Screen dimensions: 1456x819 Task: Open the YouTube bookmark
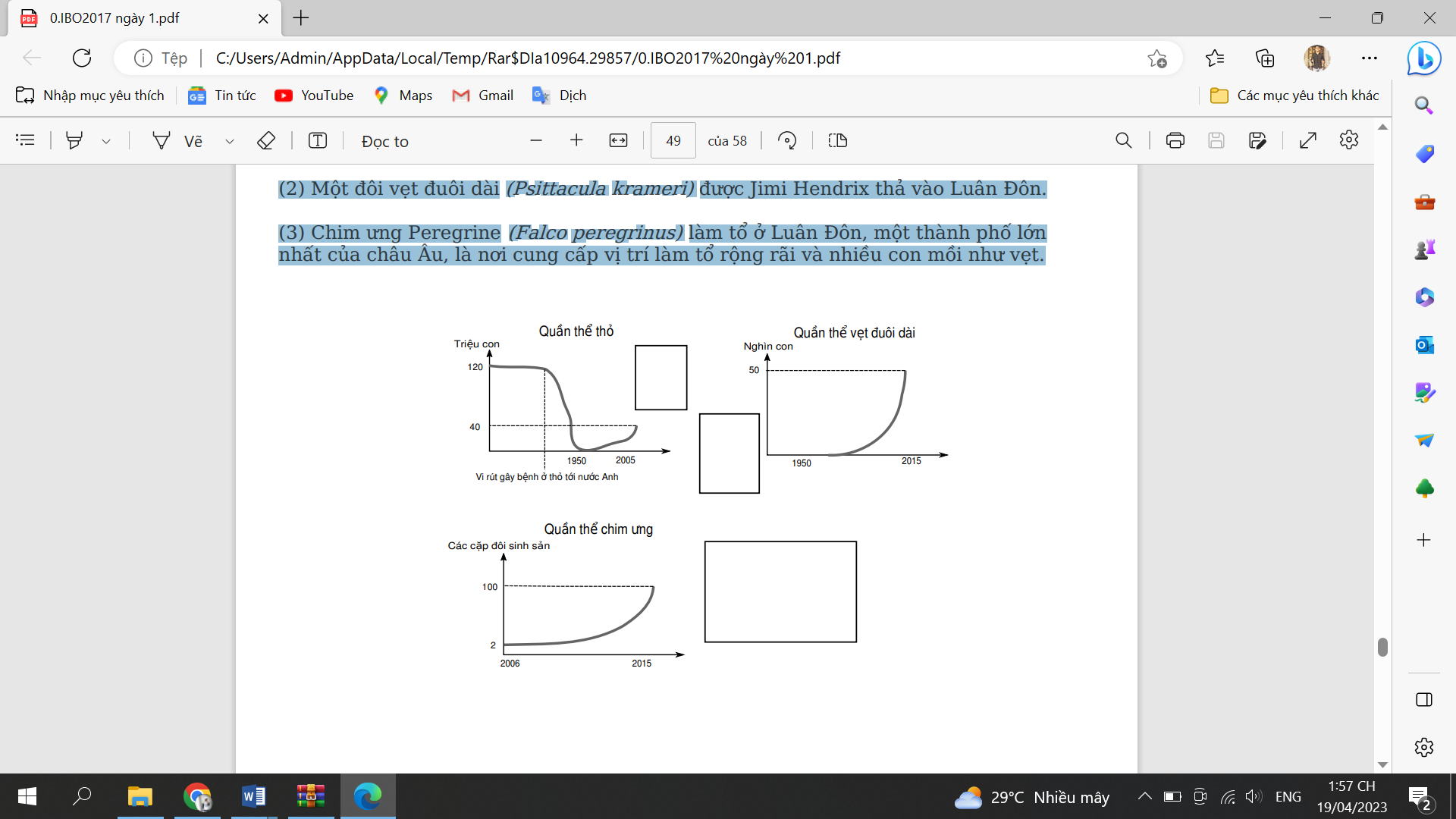tap(314, 96)
